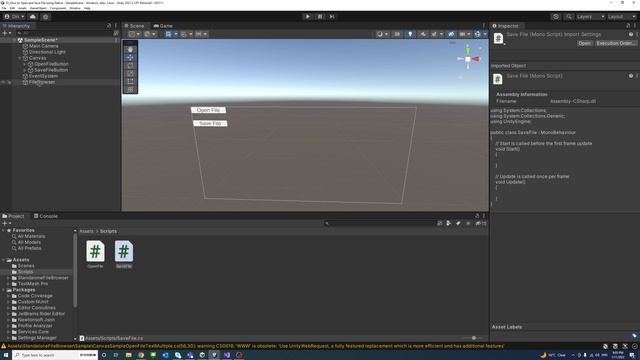Click the scene orientation gizmo green Y axis
Viewport: 640px width, 360px height.
pos(468,51)
